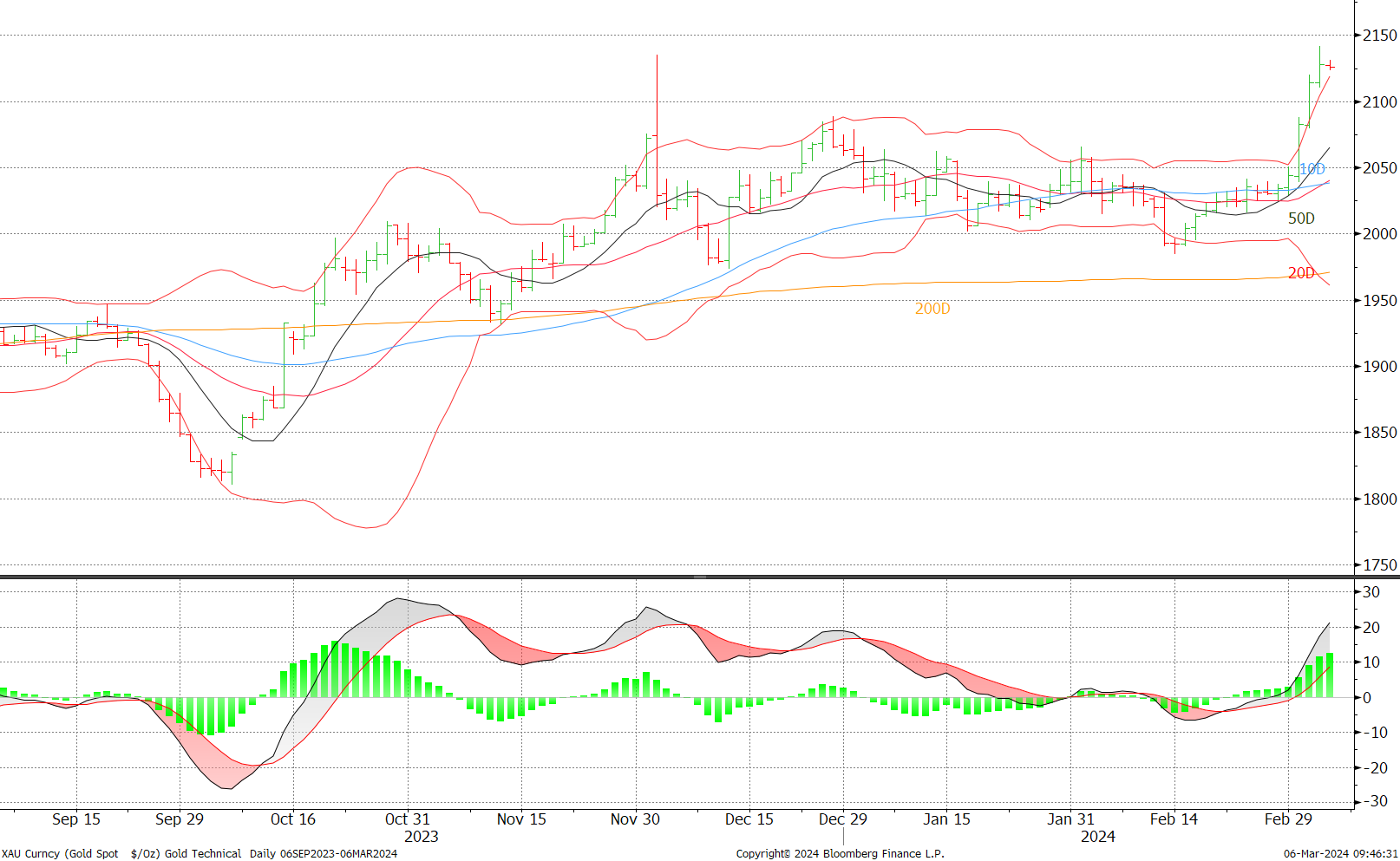Click the Jan 31 date label
This screenshot has height=861, width=1400.
point(1070,819)
